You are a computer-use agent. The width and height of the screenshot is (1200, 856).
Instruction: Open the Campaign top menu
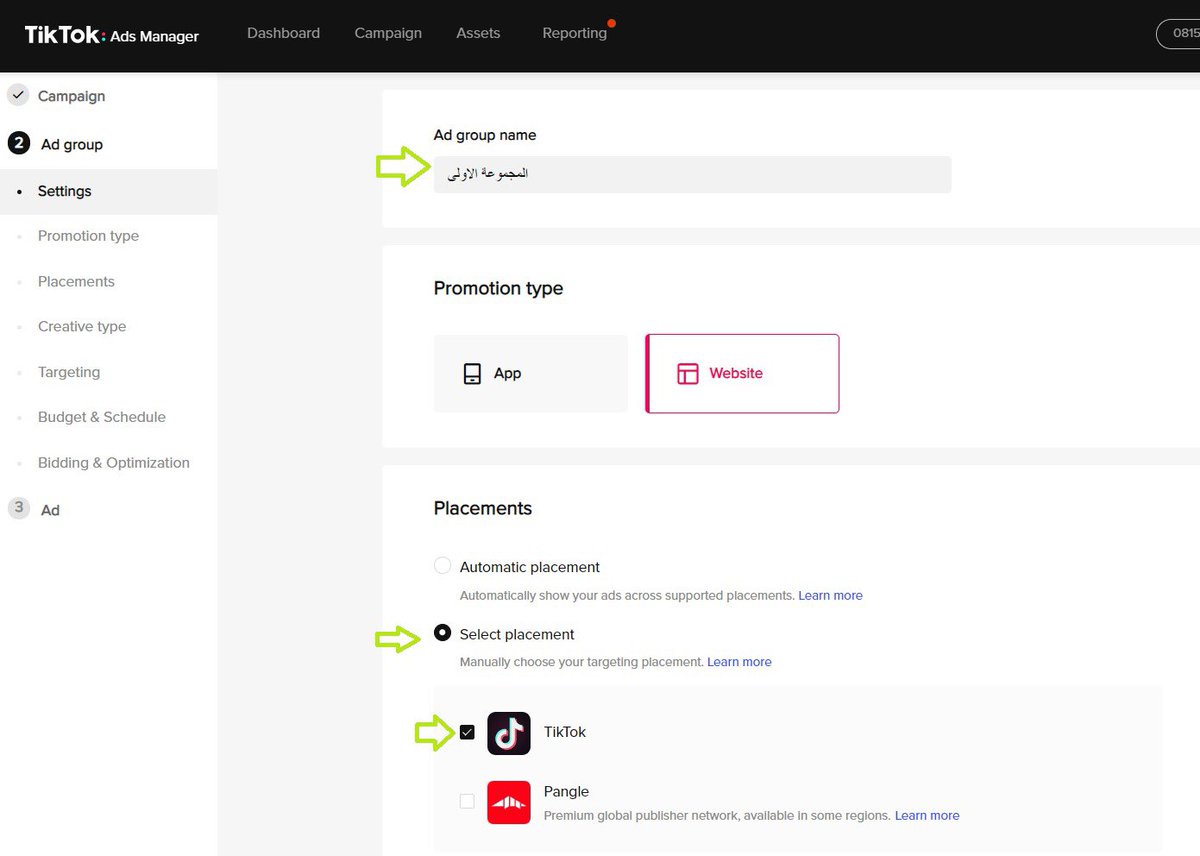pos(388,33)
